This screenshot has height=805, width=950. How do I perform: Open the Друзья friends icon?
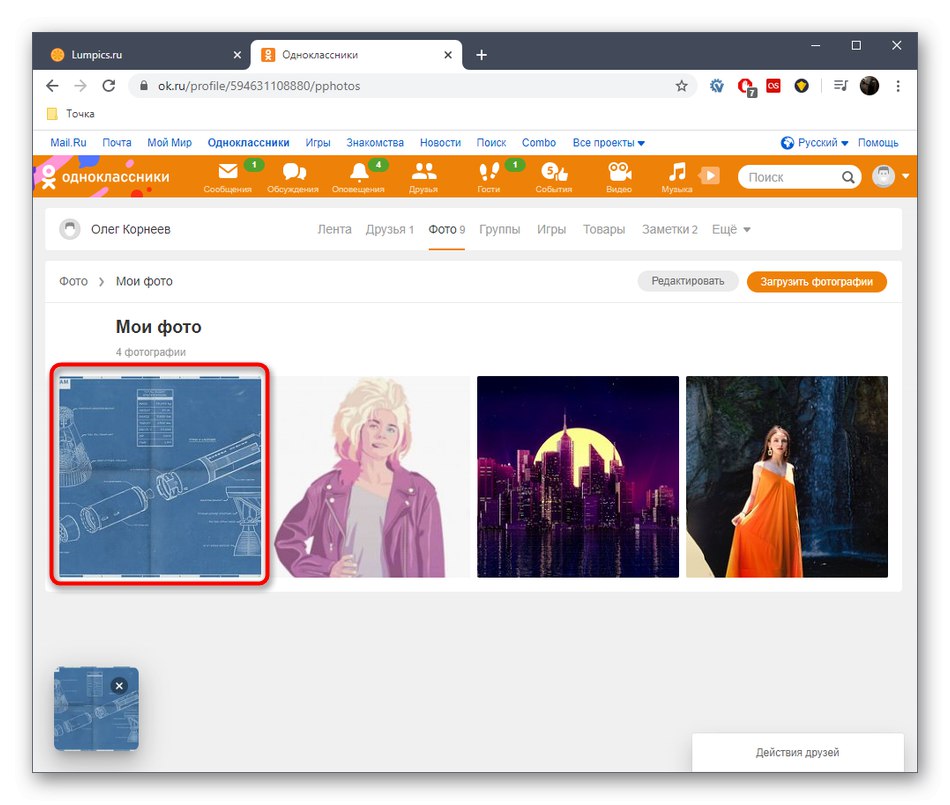point(422,172)
